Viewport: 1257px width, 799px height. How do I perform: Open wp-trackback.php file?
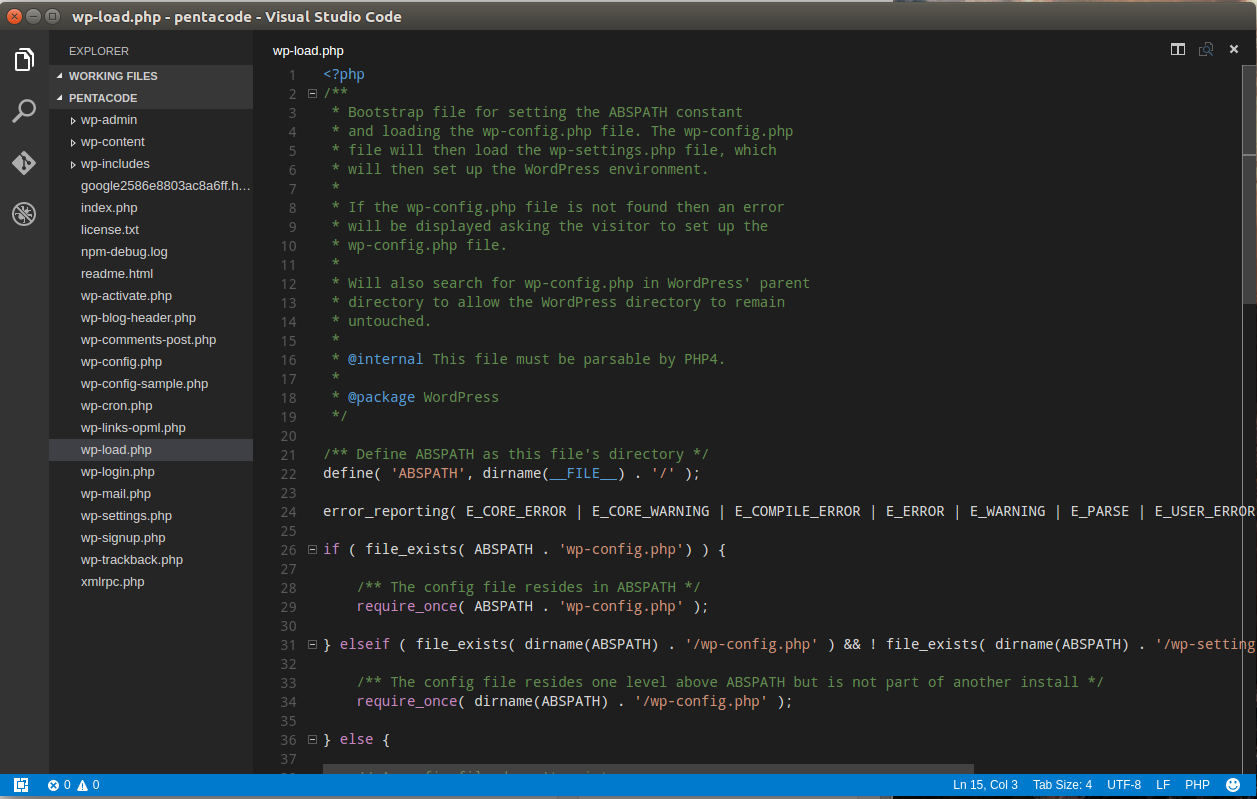coord(151,560)
